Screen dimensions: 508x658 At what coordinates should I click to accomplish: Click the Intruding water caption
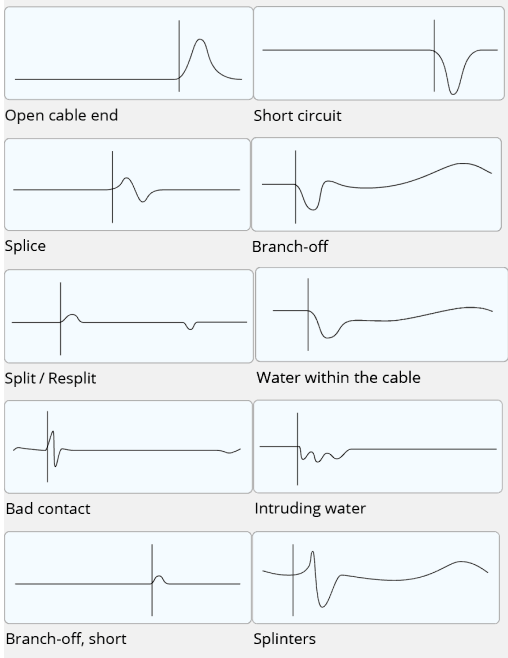pyautogui.click(x=310, y=508)
